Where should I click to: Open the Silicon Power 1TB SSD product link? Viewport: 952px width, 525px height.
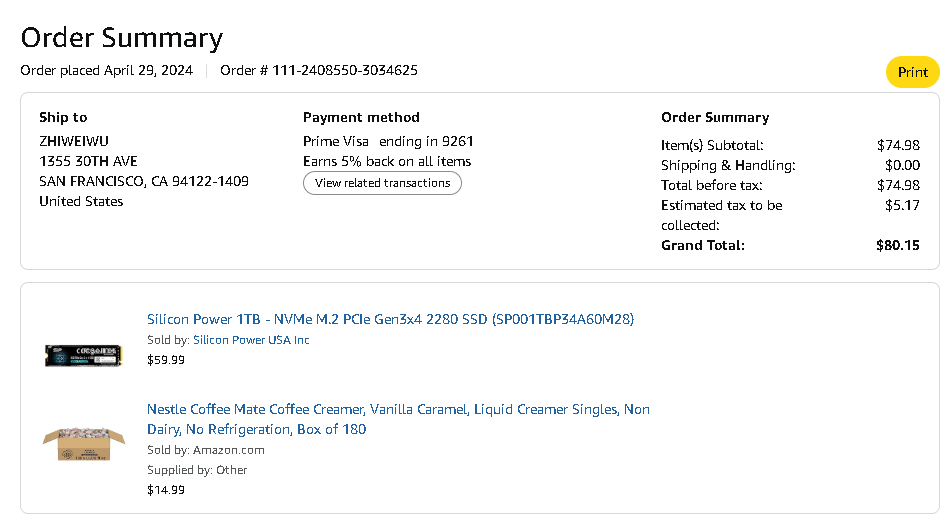(x=390, y=319)
